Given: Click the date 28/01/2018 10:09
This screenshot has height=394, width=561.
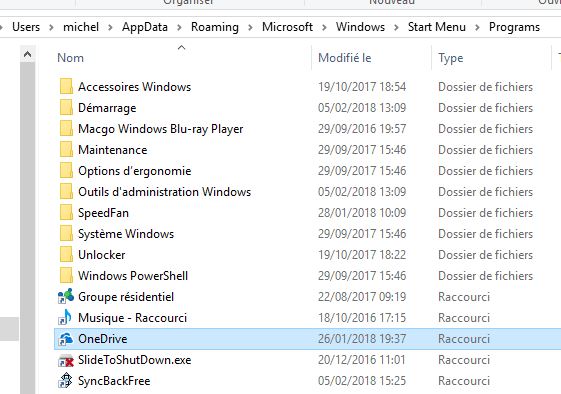Looking at the screenshot, I should point(362,213).
